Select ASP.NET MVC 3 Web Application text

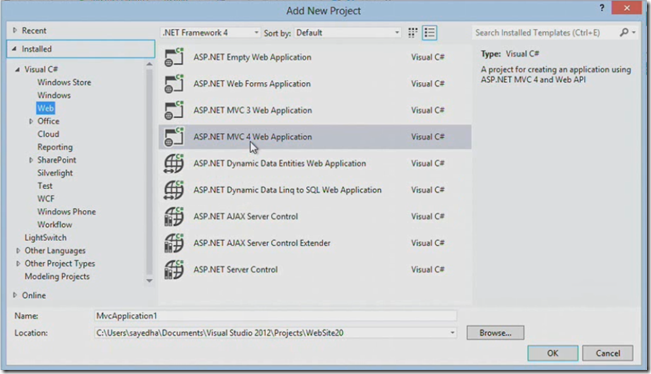252,110
